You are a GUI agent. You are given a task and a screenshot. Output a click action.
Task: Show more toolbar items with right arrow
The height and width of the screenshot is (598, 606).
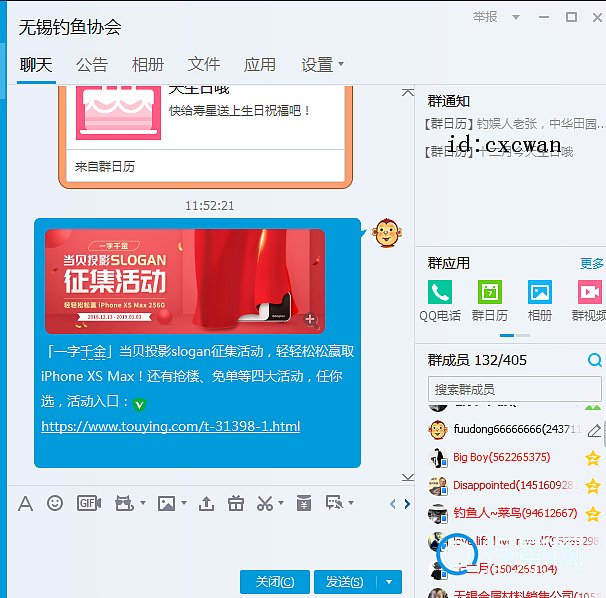coord(407,504)
